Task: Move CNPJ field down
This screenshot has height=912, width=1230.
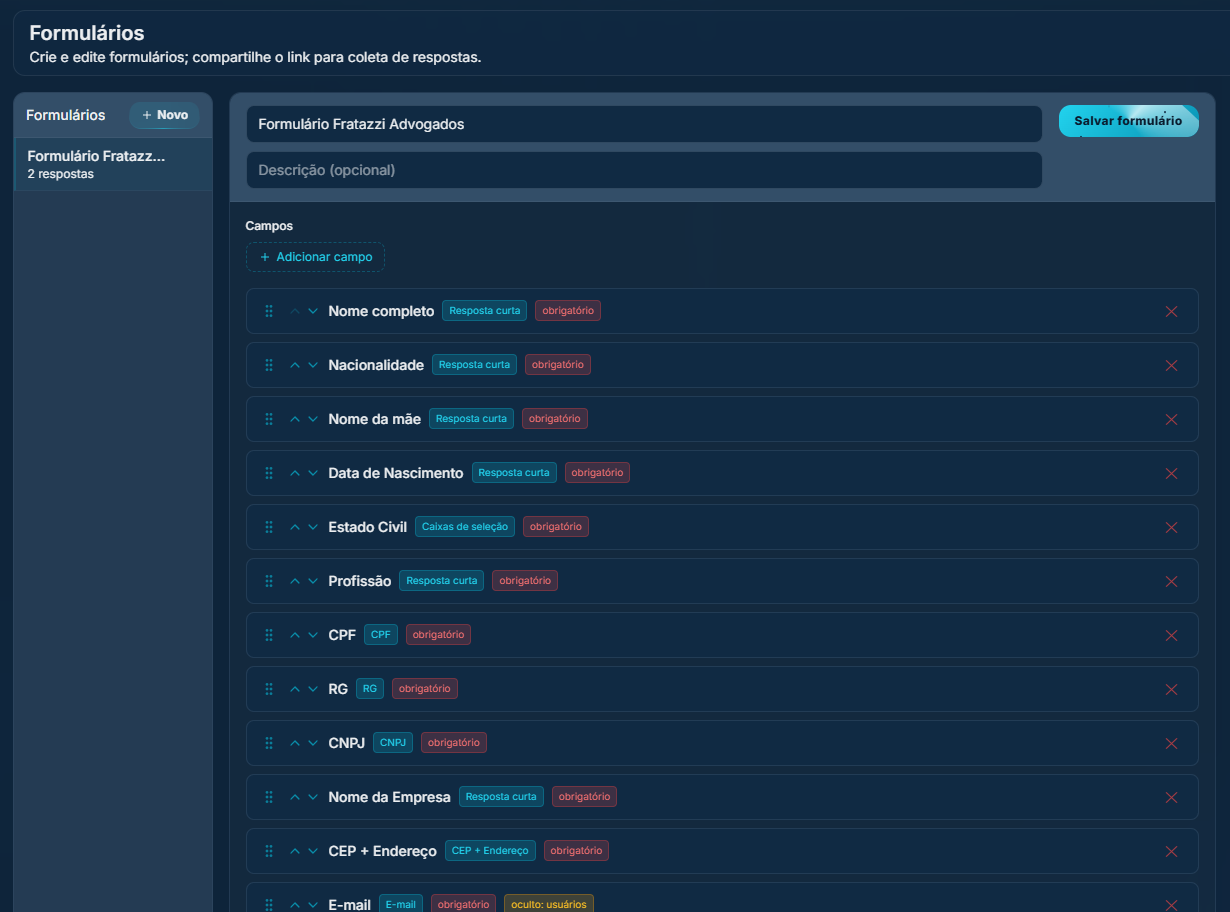Action: [x=313, y=743]
